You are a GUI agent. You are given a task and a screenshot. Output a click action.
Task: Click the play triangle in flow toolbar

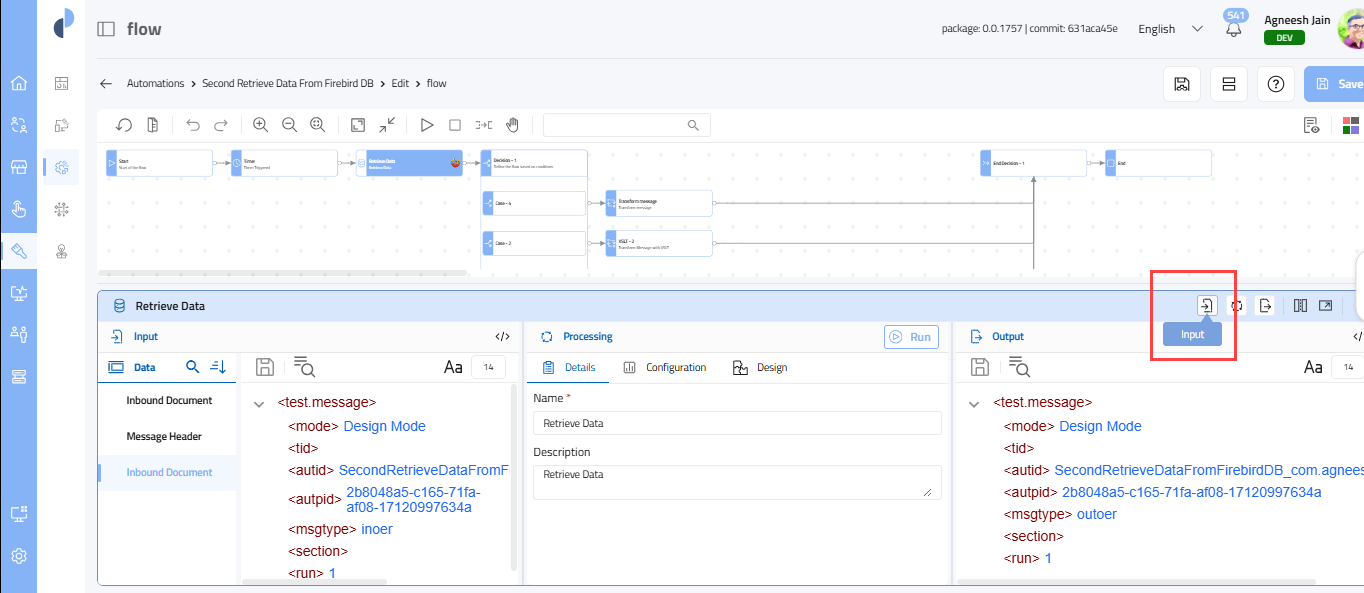426,125
